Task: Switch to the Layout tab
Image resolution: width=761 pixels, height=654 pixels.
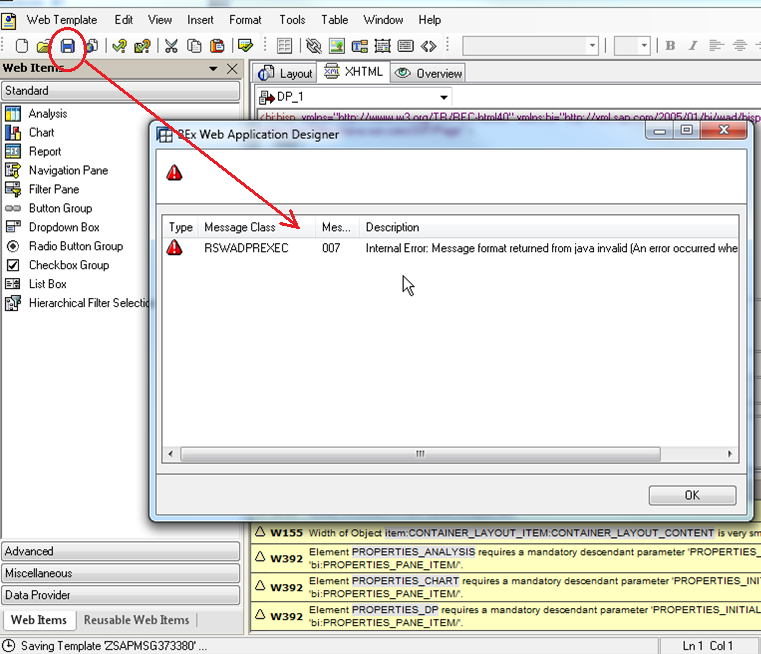Action: click(285, 73)
